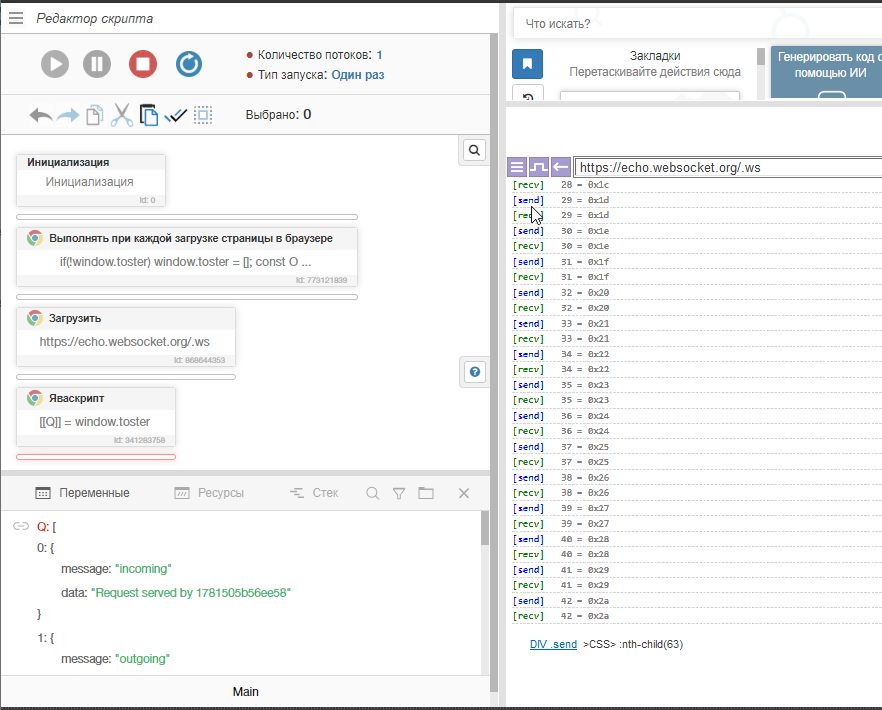This screenshot has width=882, height=710.
Task: Click the Один раз launch type link
Action: 357,75
